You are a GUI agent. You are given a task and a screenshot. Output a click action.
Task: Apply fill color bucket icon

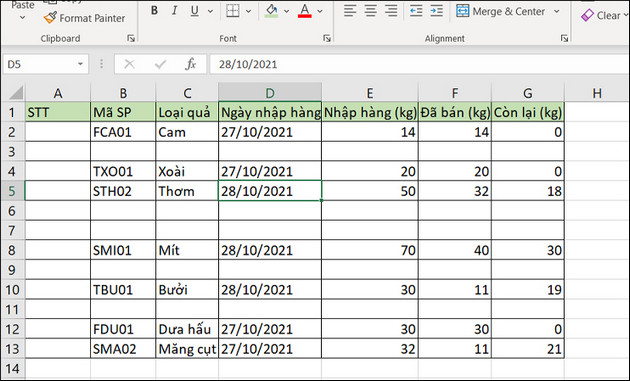pos(272,11)
